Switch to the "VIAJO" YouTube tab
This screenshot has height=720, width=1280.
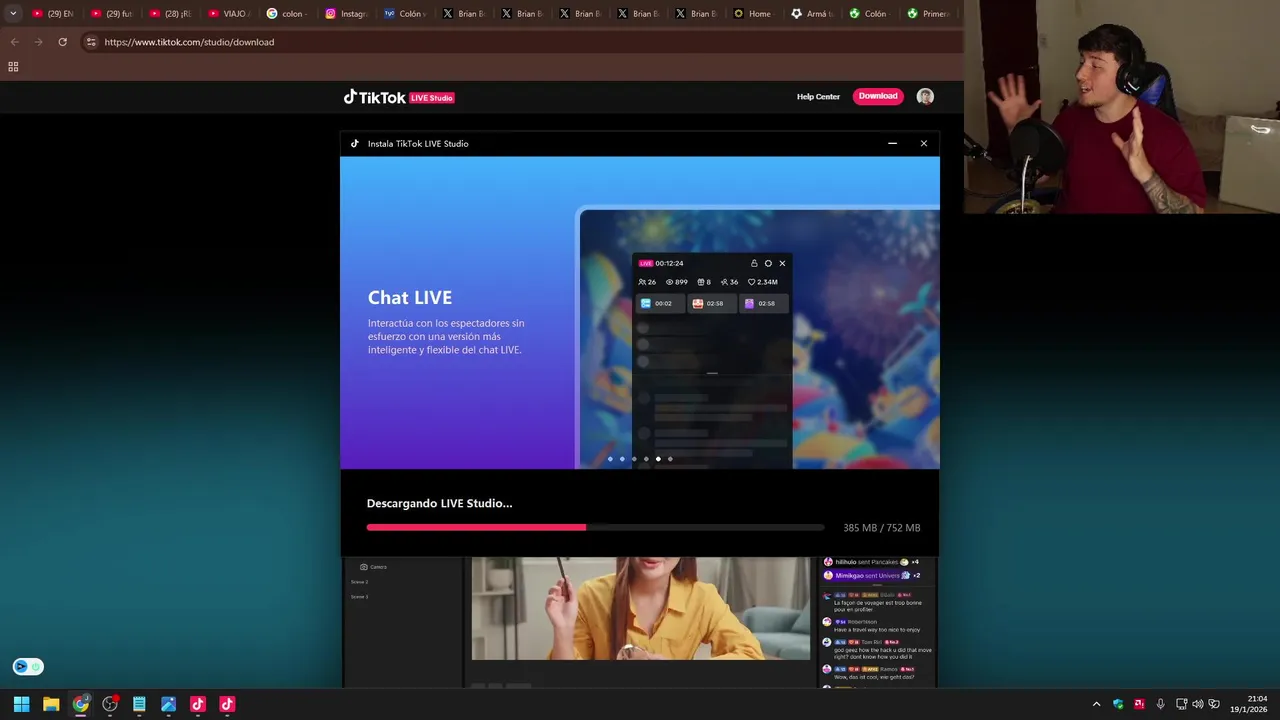click(x=229, y=14)
